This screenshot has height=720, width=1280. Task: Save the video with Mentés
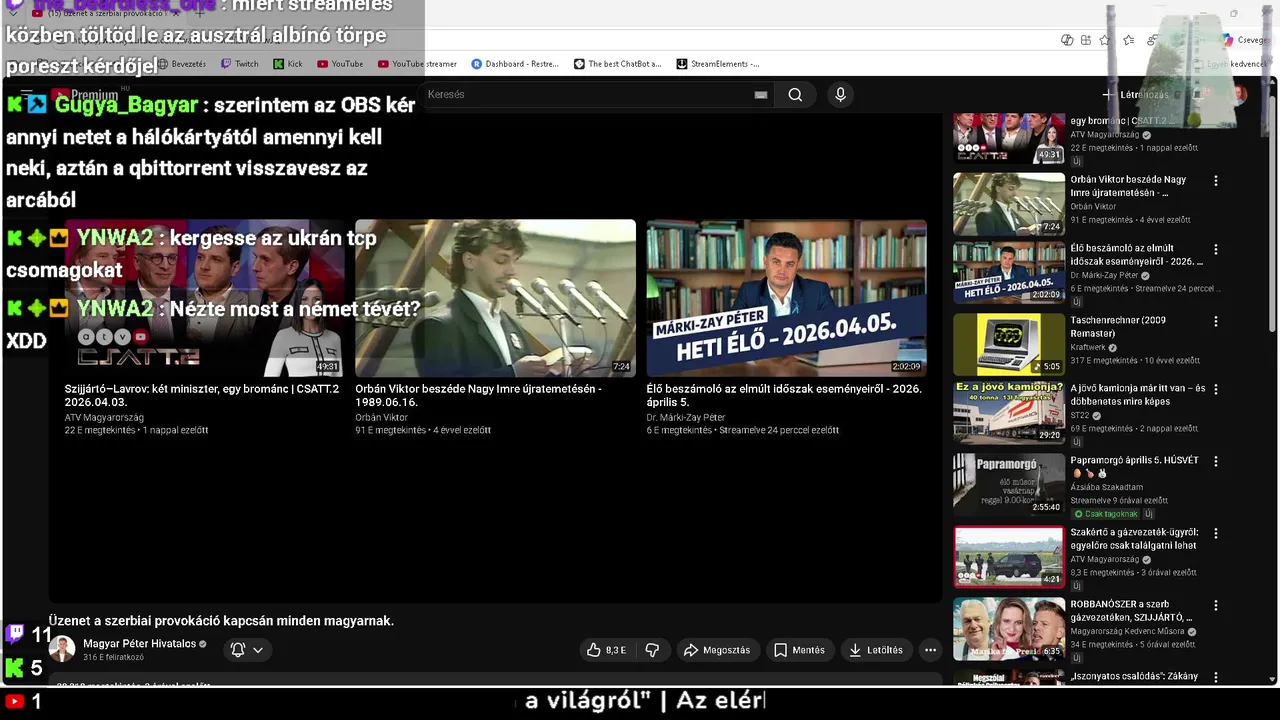point(799,650)
